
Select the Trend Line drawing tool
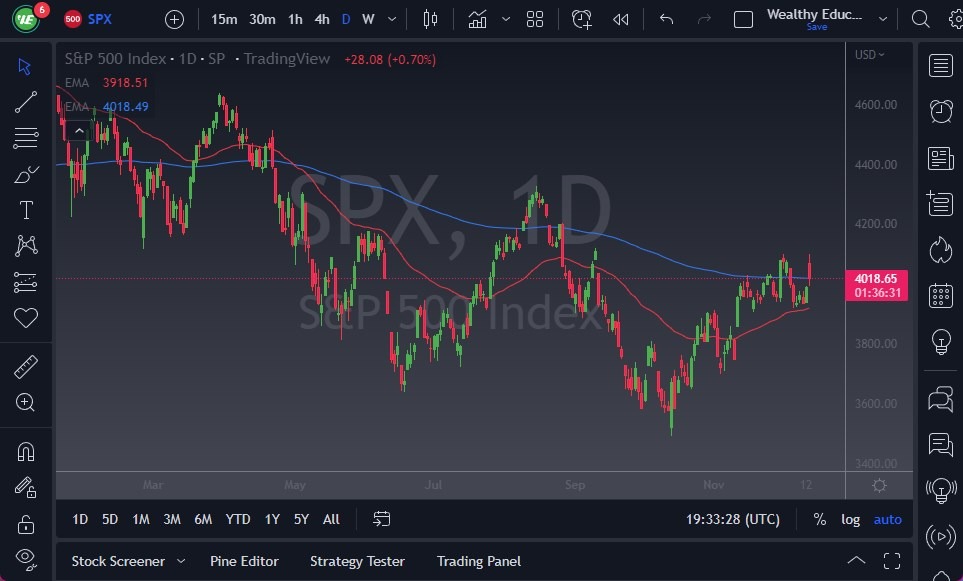click(x=26, y=101)
